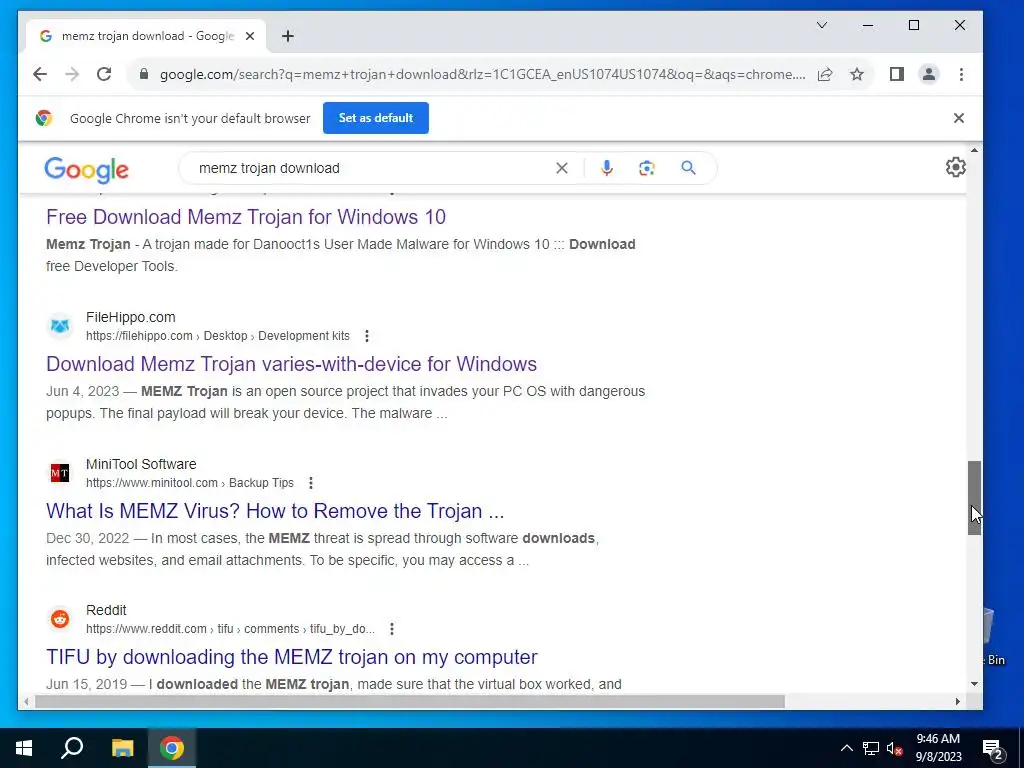
Task: Open Chrome side panel icon
Action: 897,74
